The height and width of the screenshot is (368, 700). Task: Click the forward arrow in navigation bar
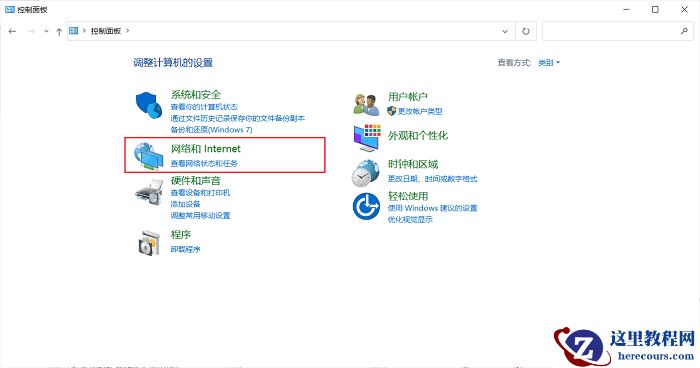click(31, 31)
